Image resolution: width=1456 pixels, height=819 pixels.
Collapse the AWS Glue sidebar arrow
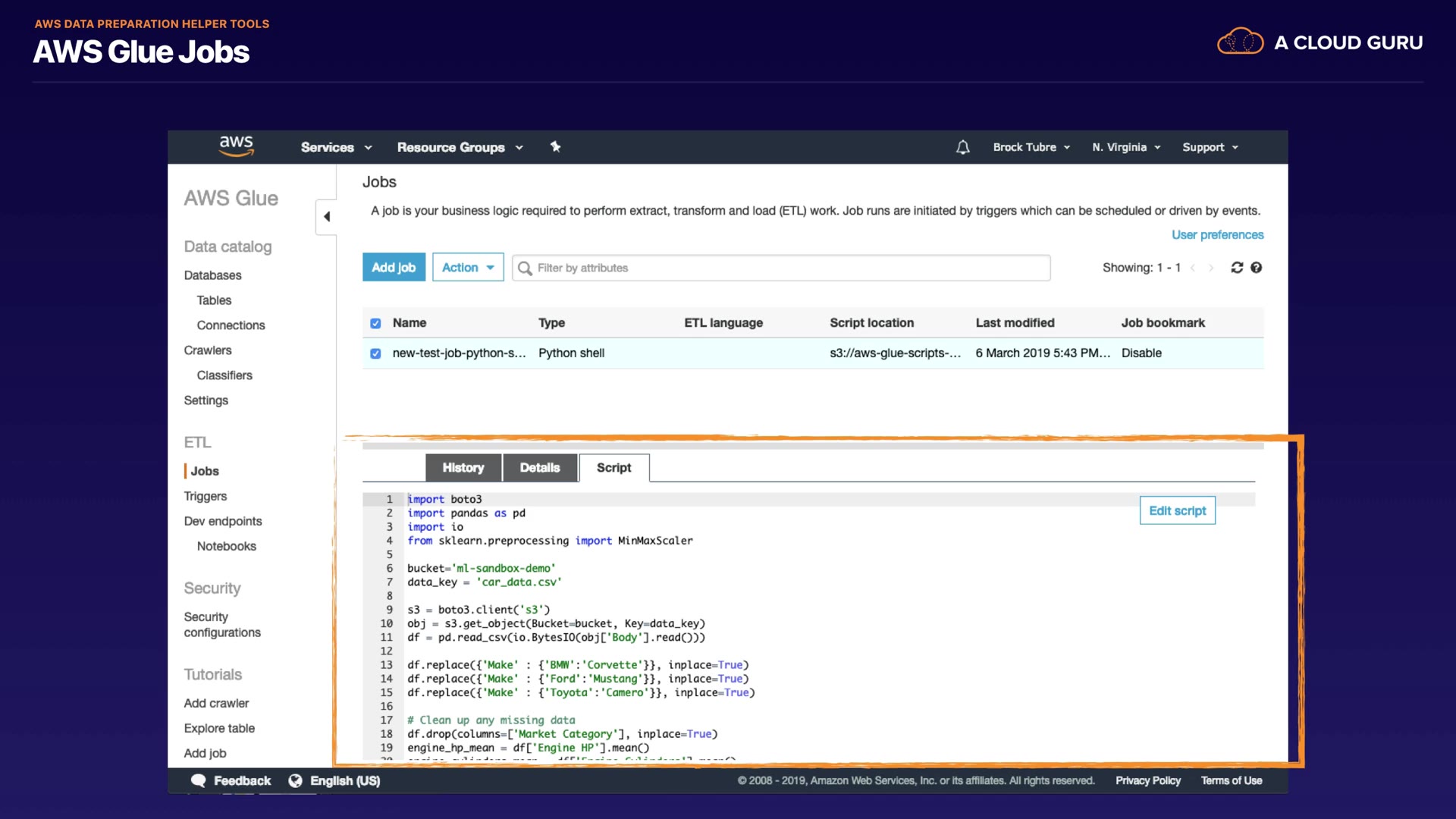(x=327, y=217)
